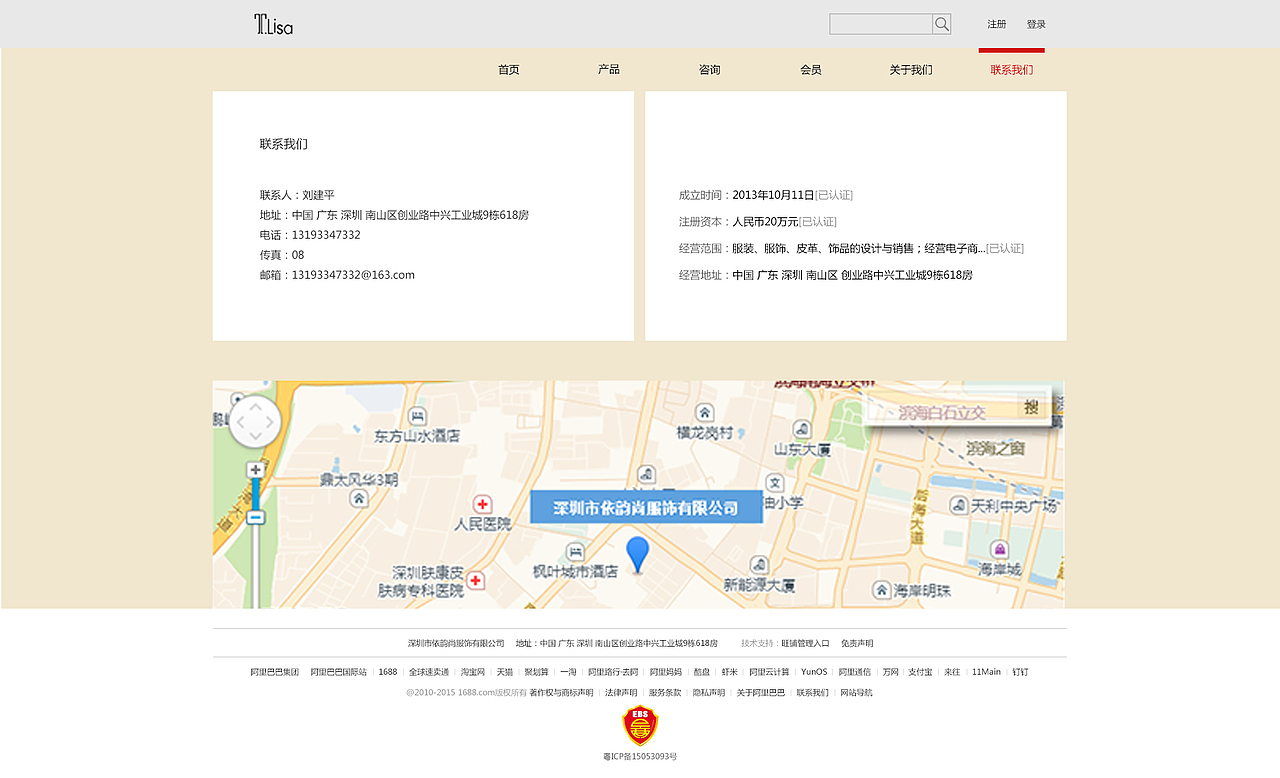The height and width of the screenshot is (778, 1280).
Task: Click the 深圳市依韵尚服饰有限公司 map label
Action: (646, 507)
